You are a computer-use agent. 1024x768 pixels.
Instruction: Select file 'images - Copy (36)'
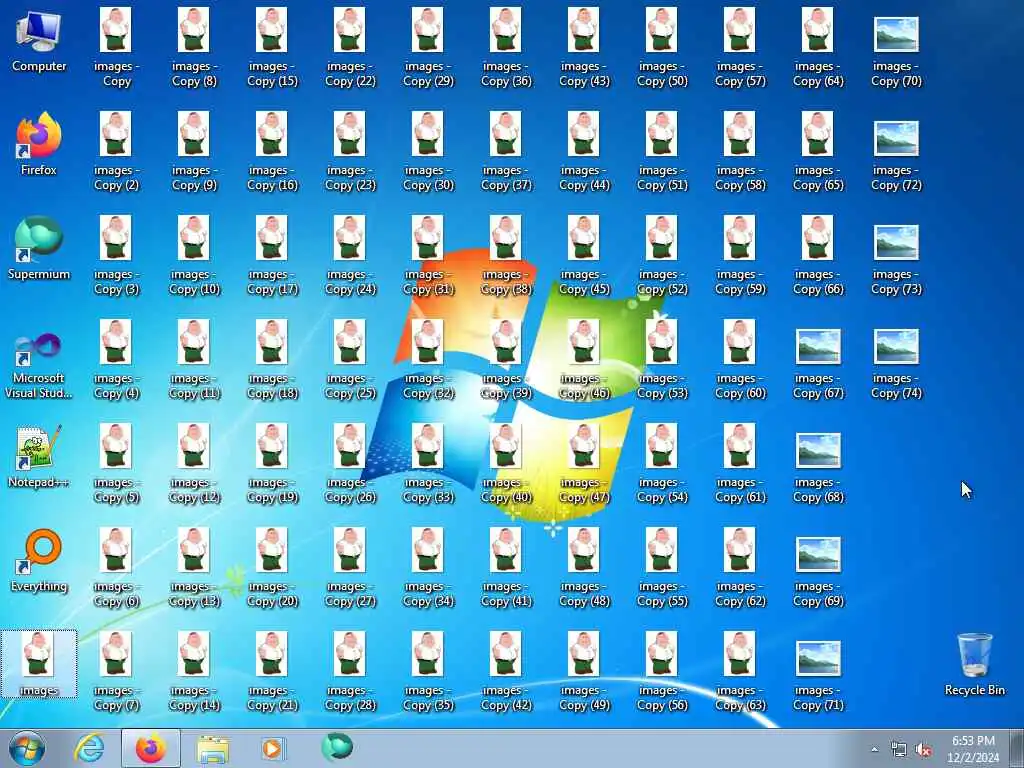pos(506,48)
